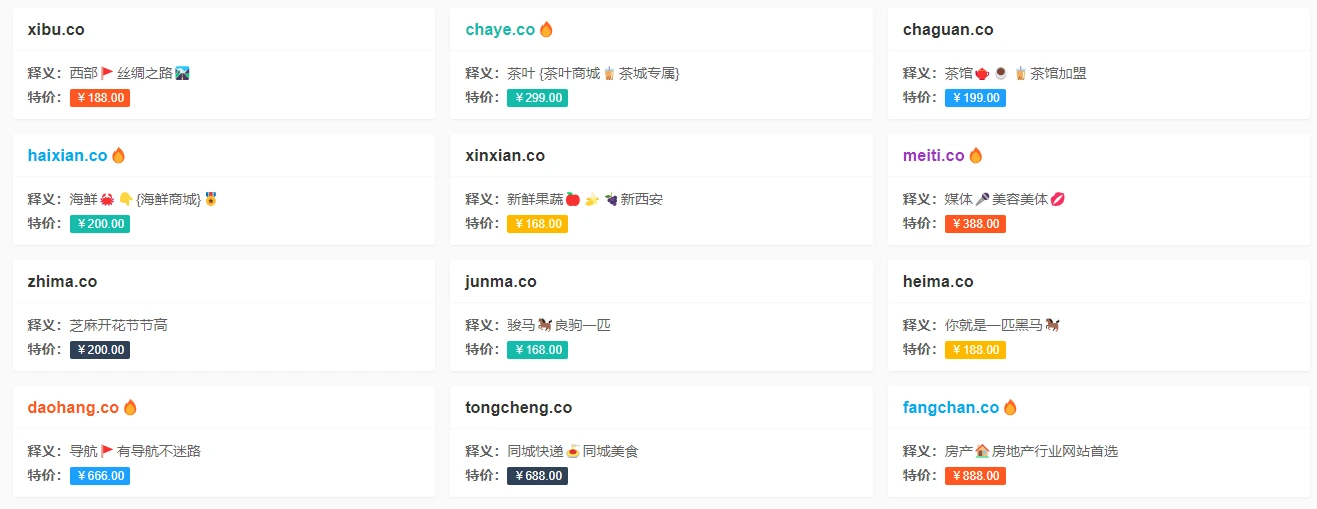The image size is (1317, 509).
Task: Open the xibu.co domain link
Action: click(x=56, y=30)
